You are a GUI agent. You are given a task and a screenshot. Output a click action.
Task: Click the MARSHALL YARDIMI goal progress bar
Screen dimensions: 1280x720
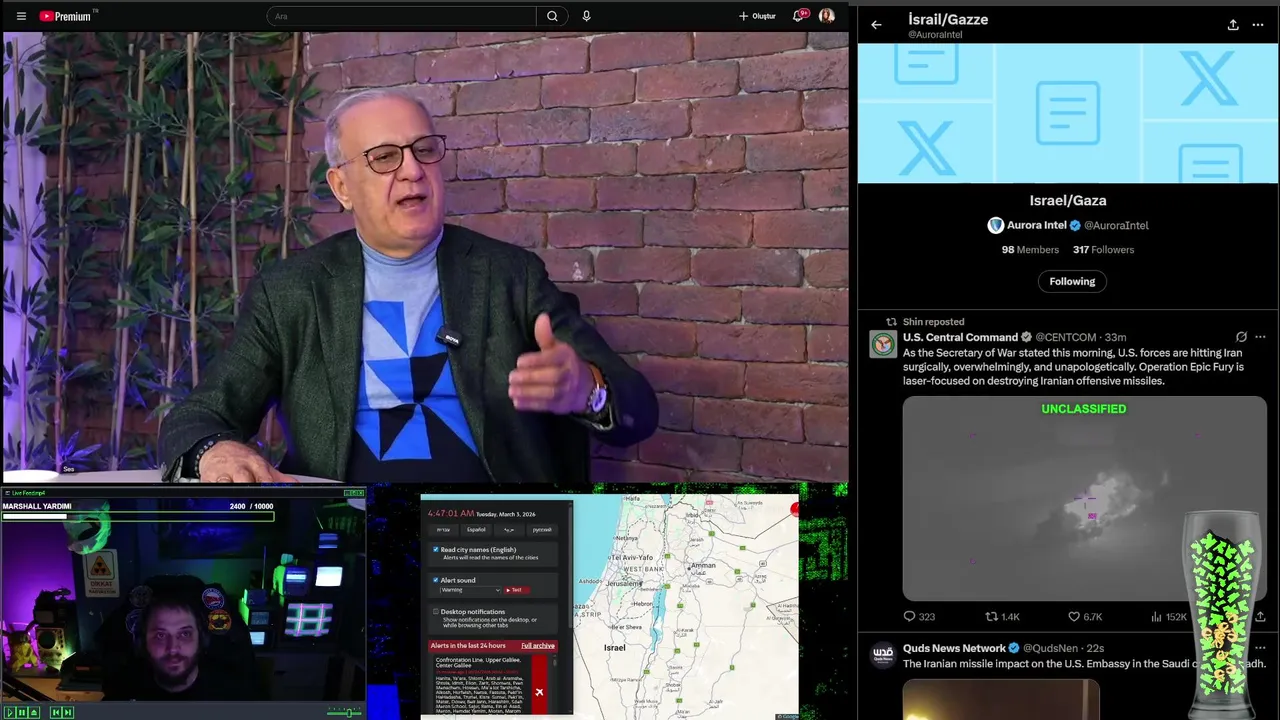click(138, 516)
